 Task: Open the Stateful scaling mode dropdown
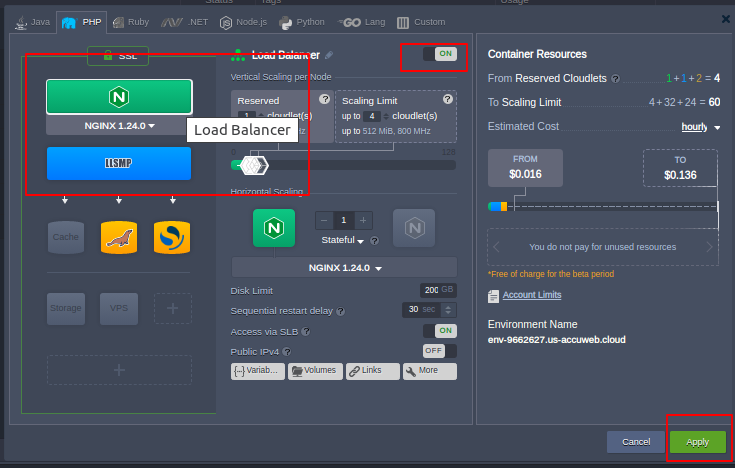click(x=344, y=240)
